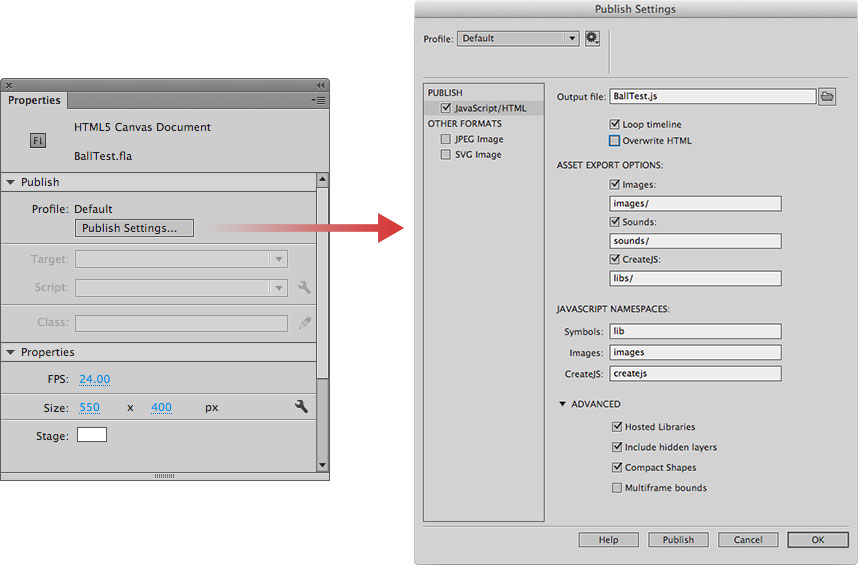Click the FPS value 24.00
The width and height of the screenshot is (858, 565).
pyautogui.click(x=95, y=379)
